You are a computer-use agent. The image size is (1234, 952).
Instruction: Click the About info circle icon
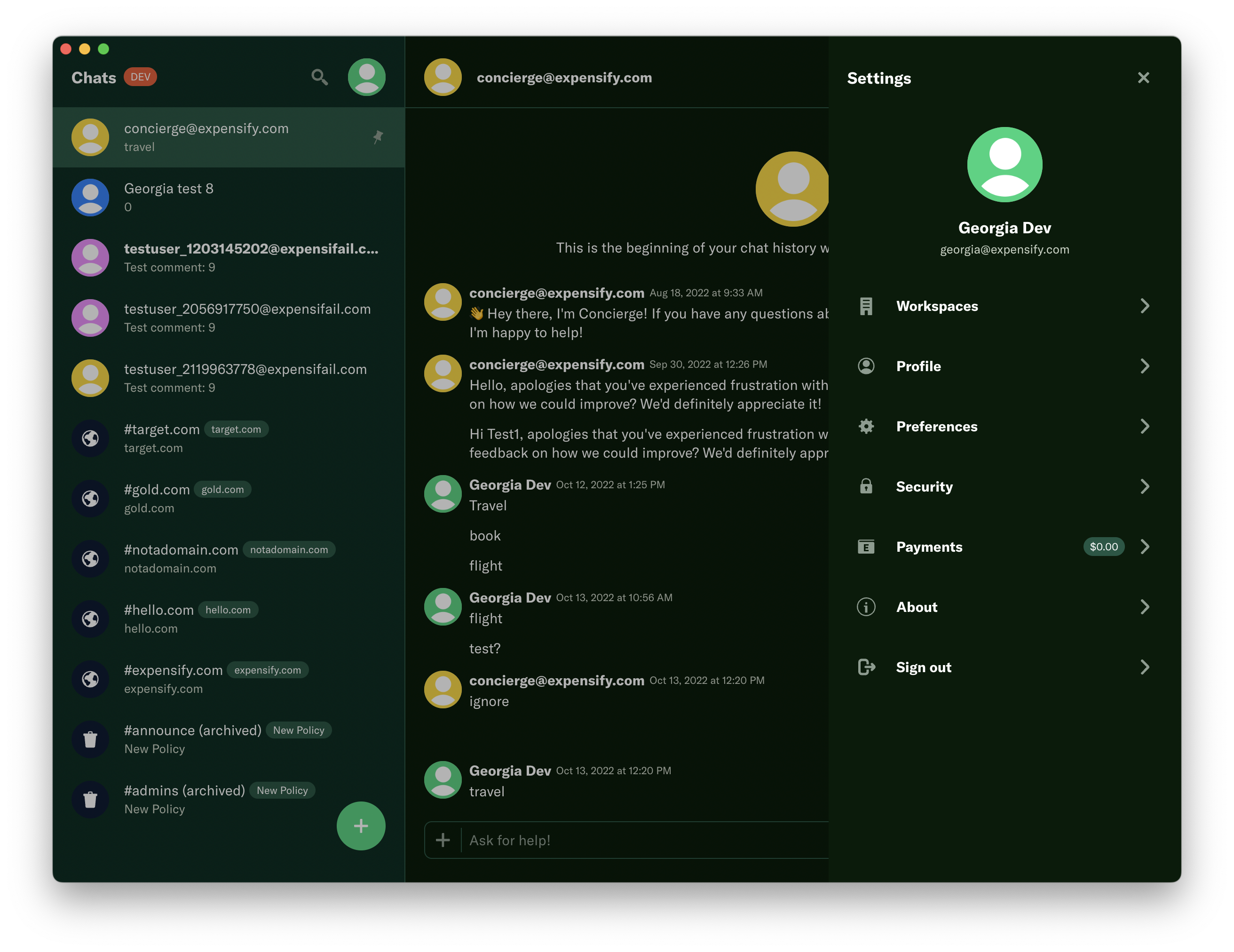[866, 607]
